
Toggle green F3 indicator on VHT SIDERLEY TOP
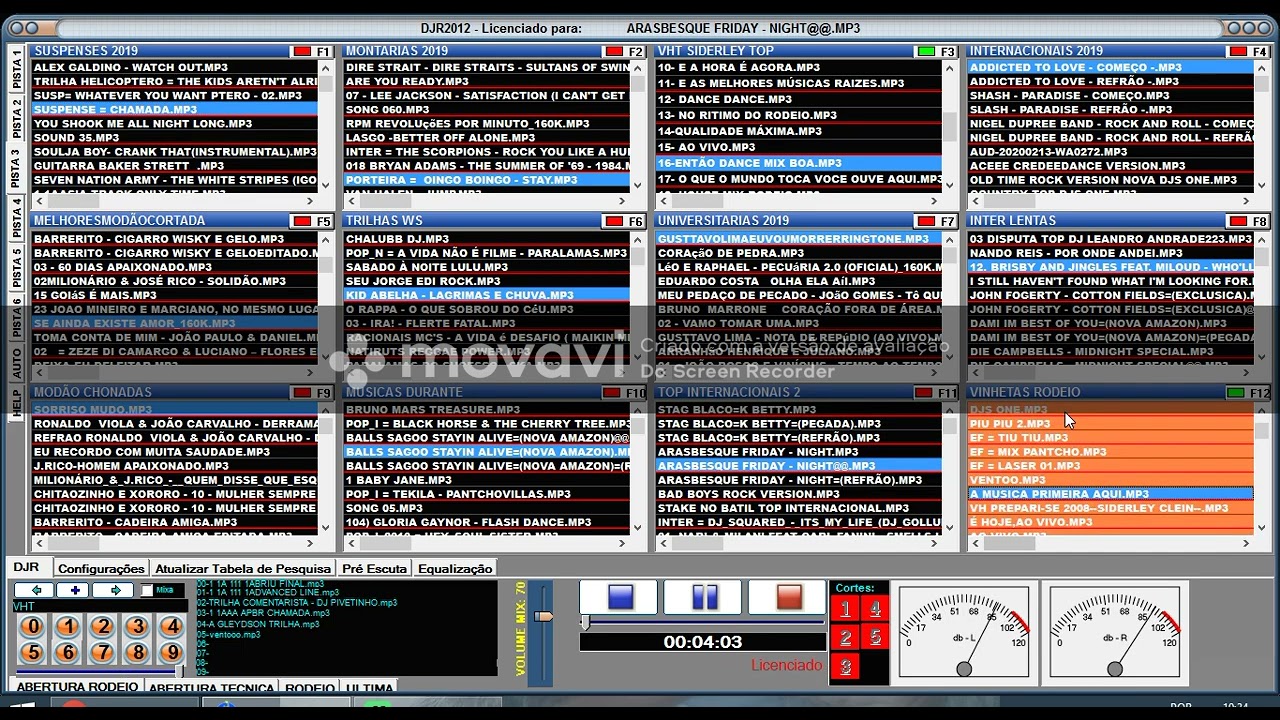[x=926, y=52]
